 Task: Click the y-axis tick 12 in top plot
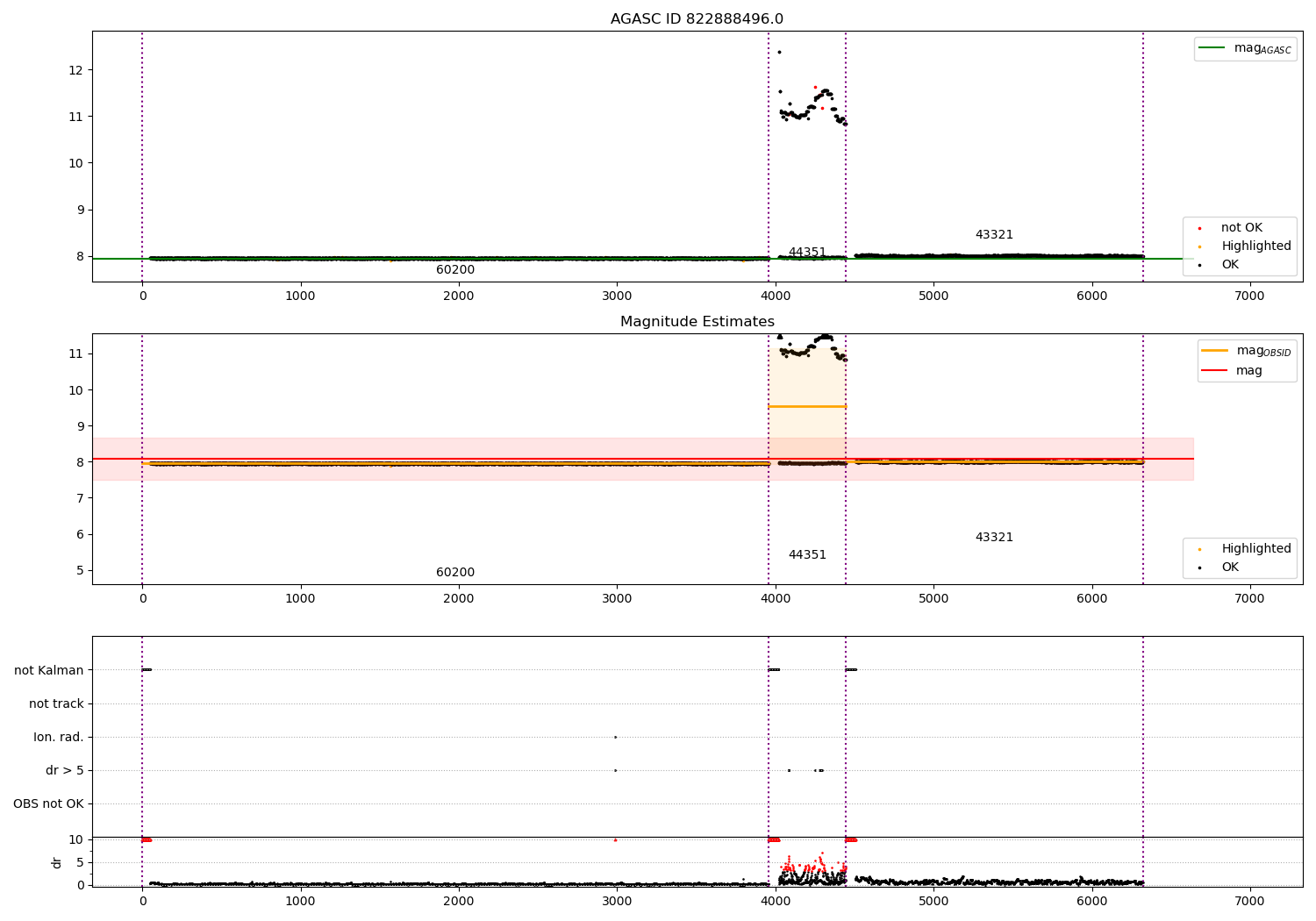pyautogui.click(x=76, y=70)
